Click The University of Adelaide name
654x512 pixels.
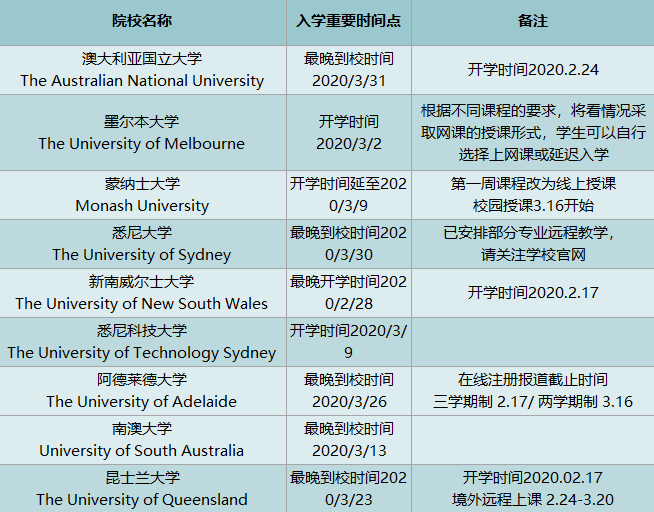[x=142, y=402]
